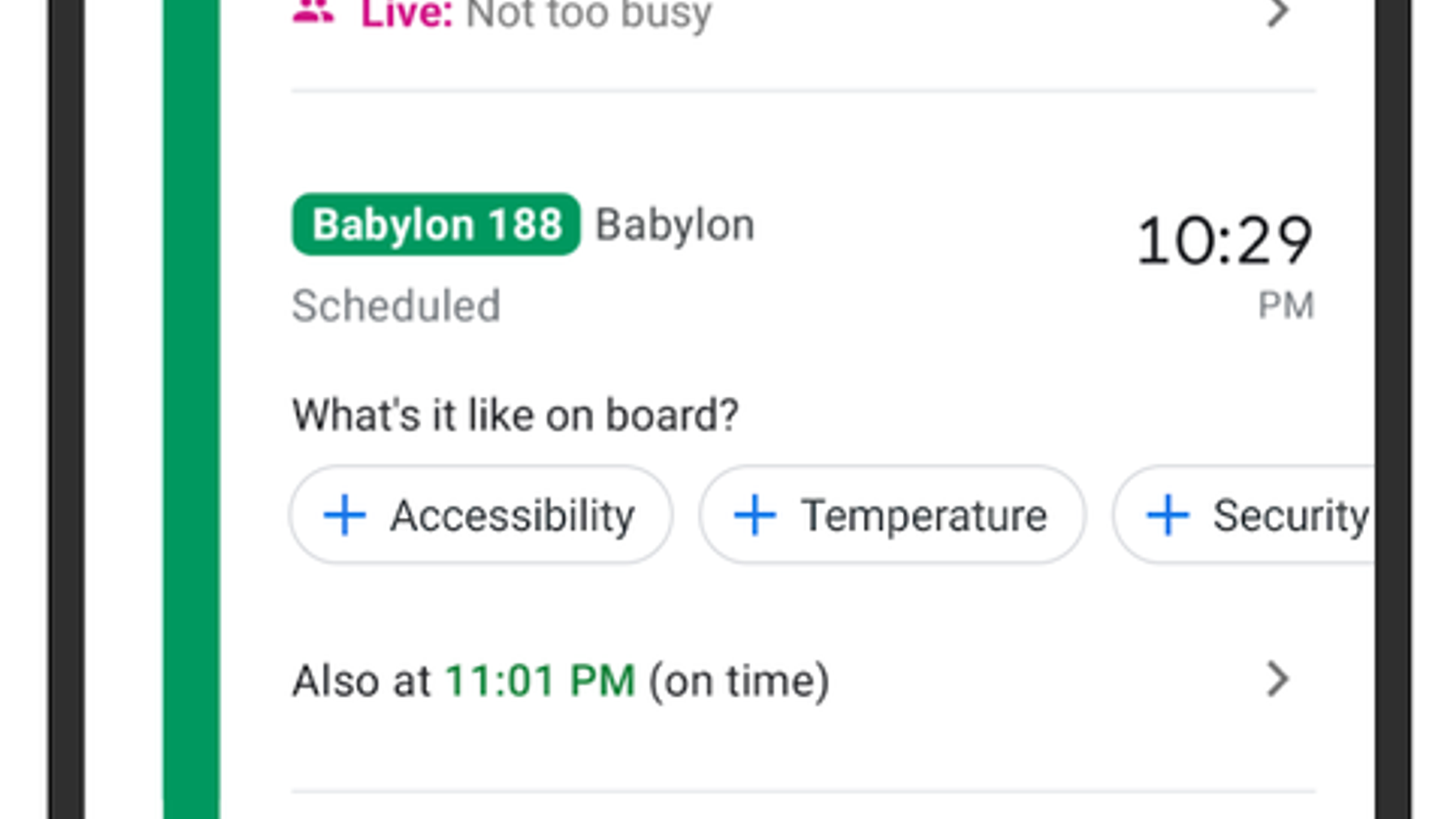Select the Accessibility chip label
Viewport: 1456px width, 819px height.
pyautogui.click(x=512, y=516)
